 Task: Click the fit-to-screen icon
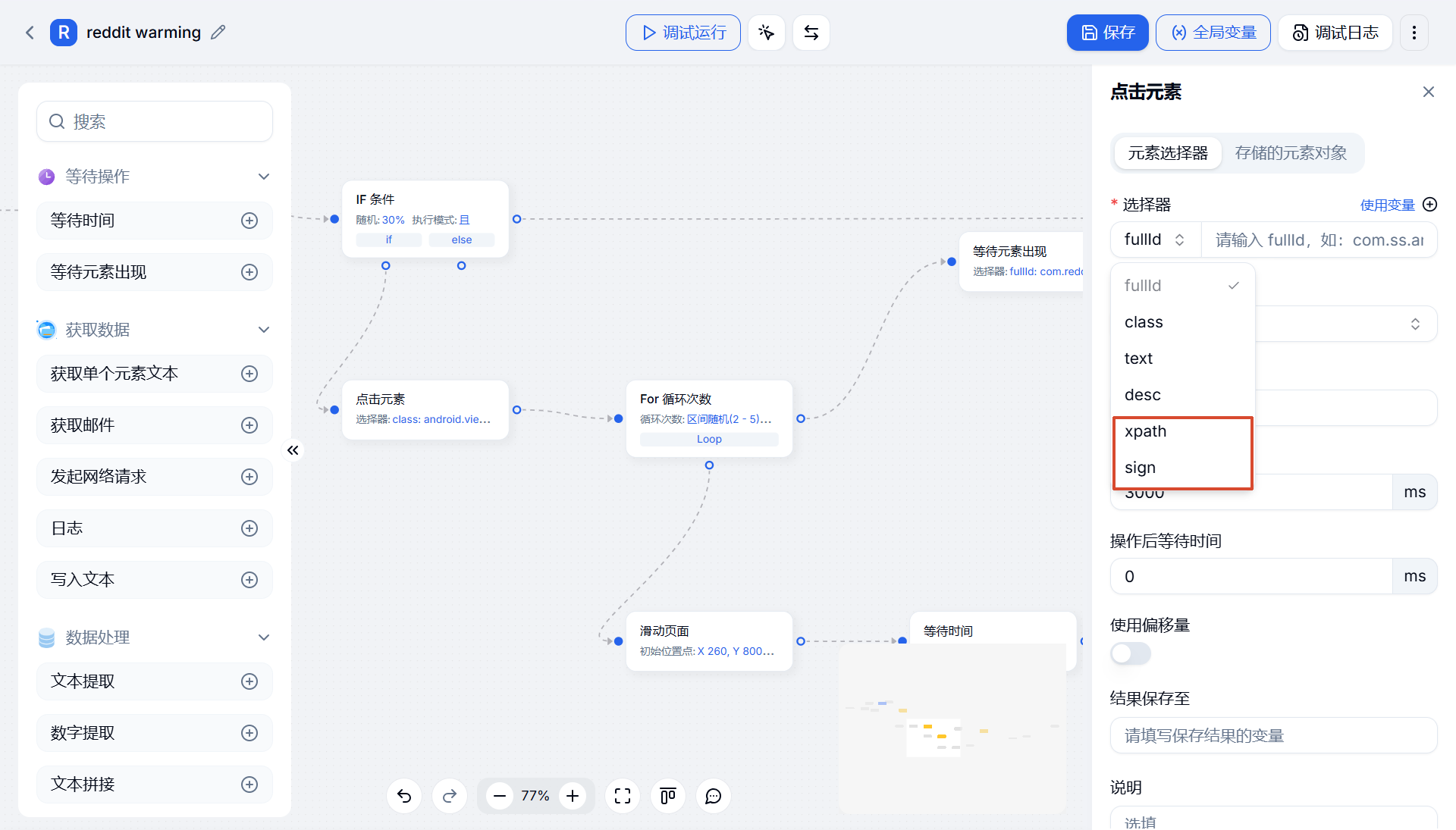click(623, 796)
